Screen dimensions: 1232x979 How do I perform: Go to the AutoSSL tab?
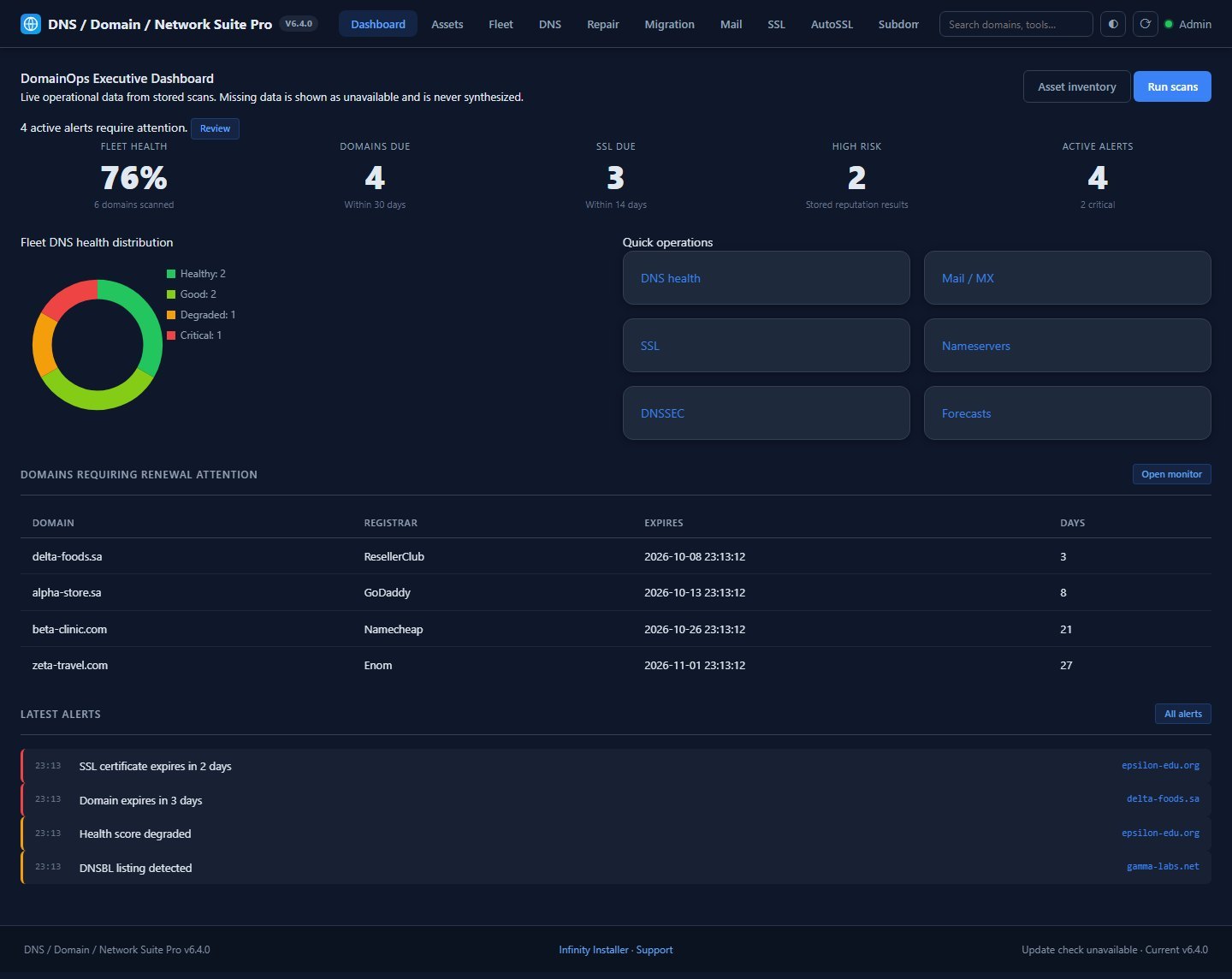pyautogui.click(x=832, y=24)
